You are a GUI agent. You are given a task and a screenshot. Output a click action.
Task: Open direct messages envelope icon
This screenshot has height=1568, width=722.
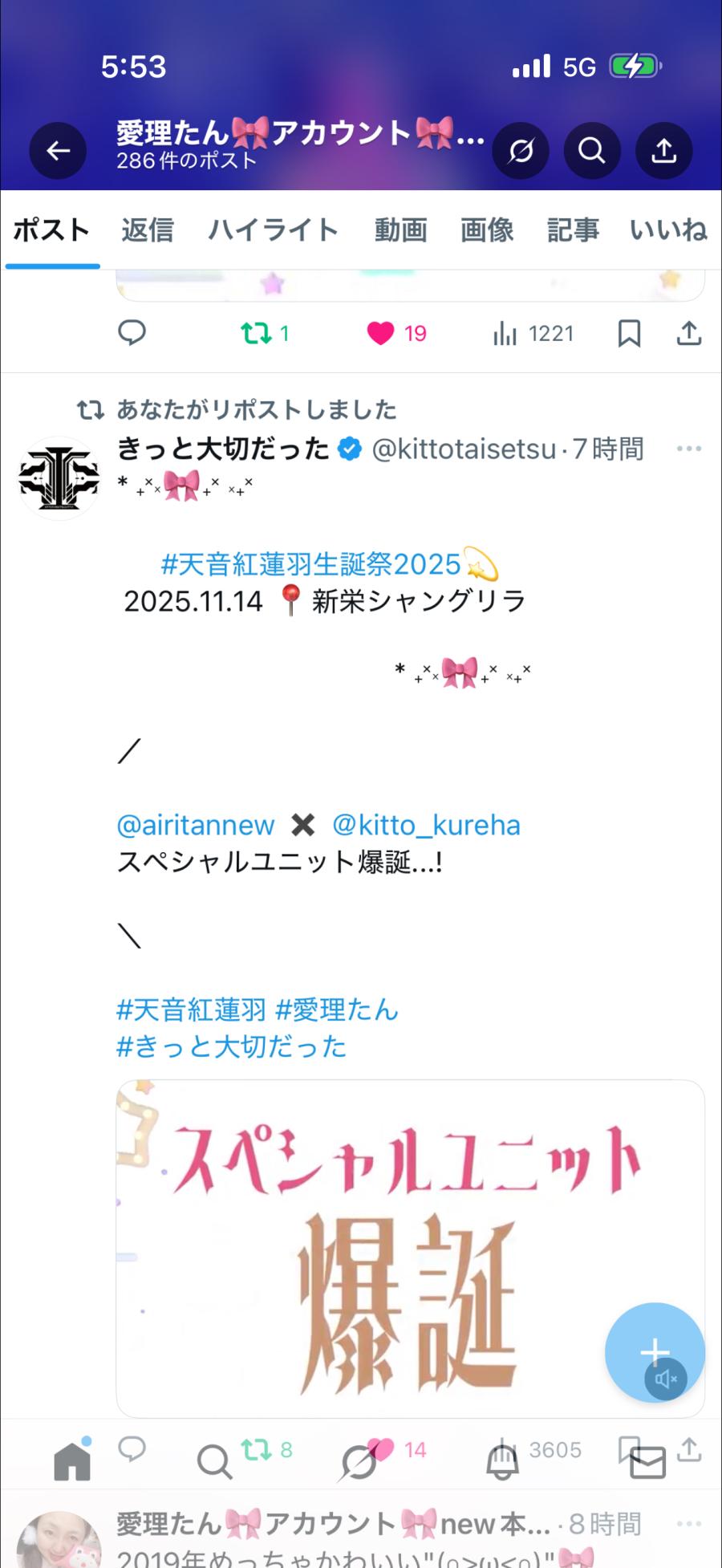point(647,1462)
